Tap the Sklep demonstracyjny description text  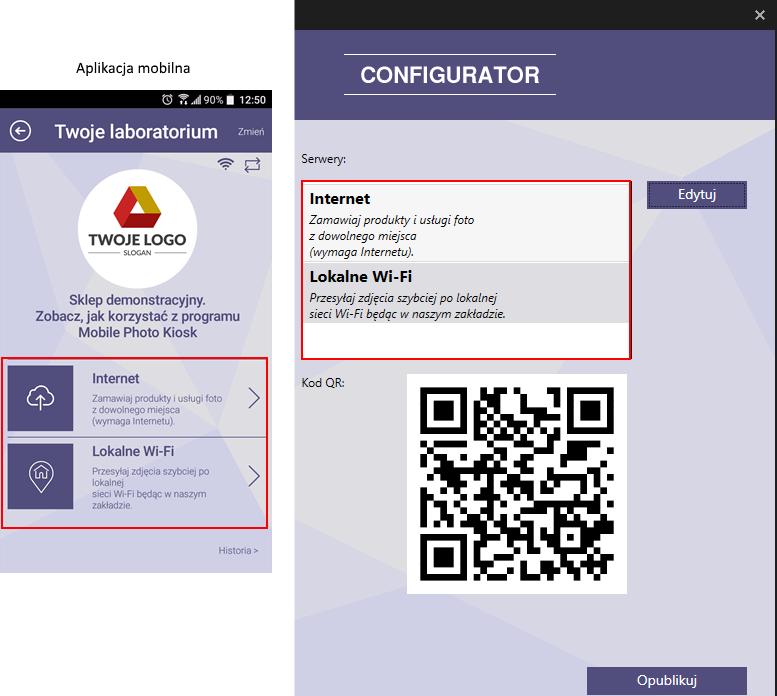click(x=138, y=316)
